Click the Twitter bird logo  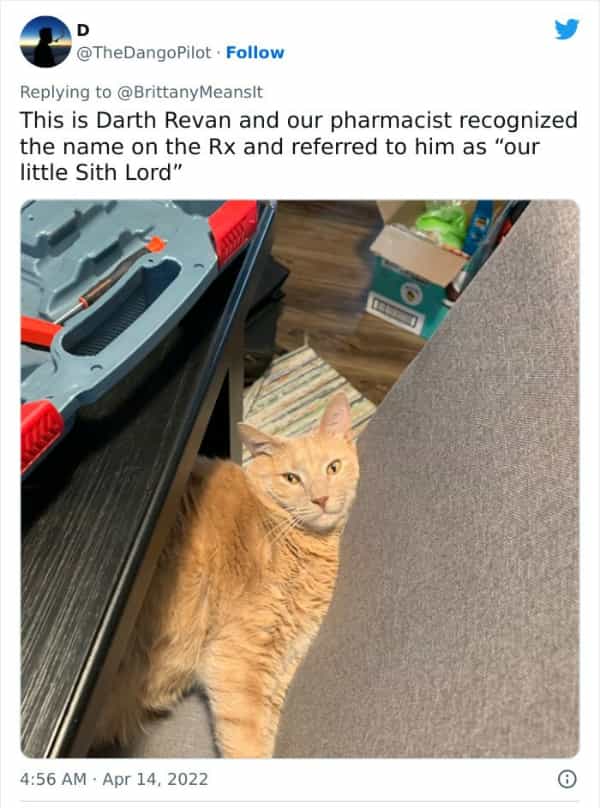pyautogui.click(x=567, y=29)
